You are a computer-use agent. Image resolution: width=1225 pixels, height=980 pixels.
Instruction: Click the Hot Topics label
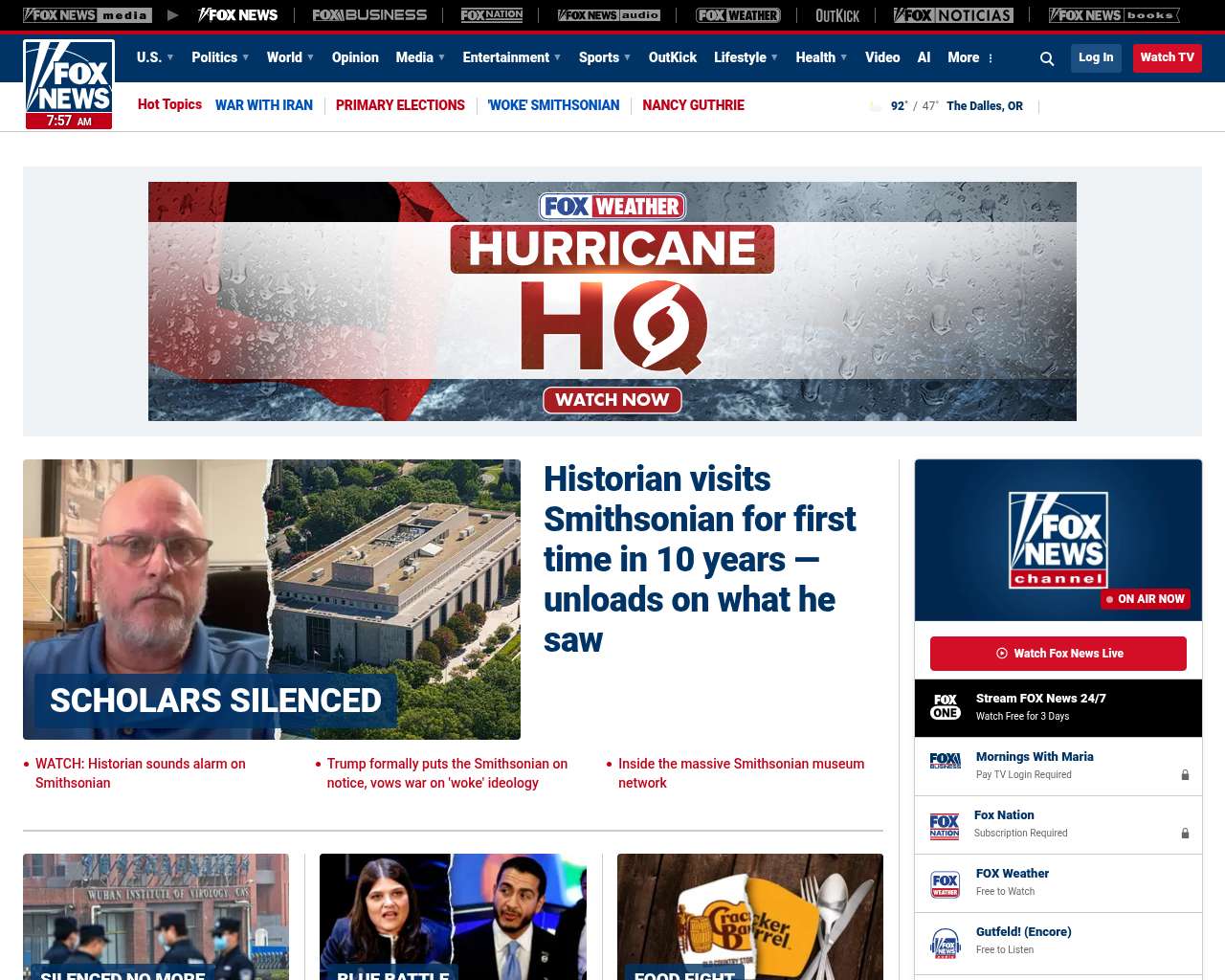point(169,104)
